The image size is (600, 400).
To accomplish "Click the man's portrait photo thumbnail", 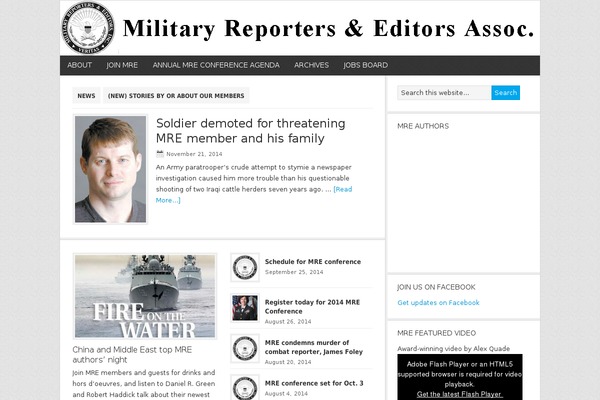I will coord(110,169).
